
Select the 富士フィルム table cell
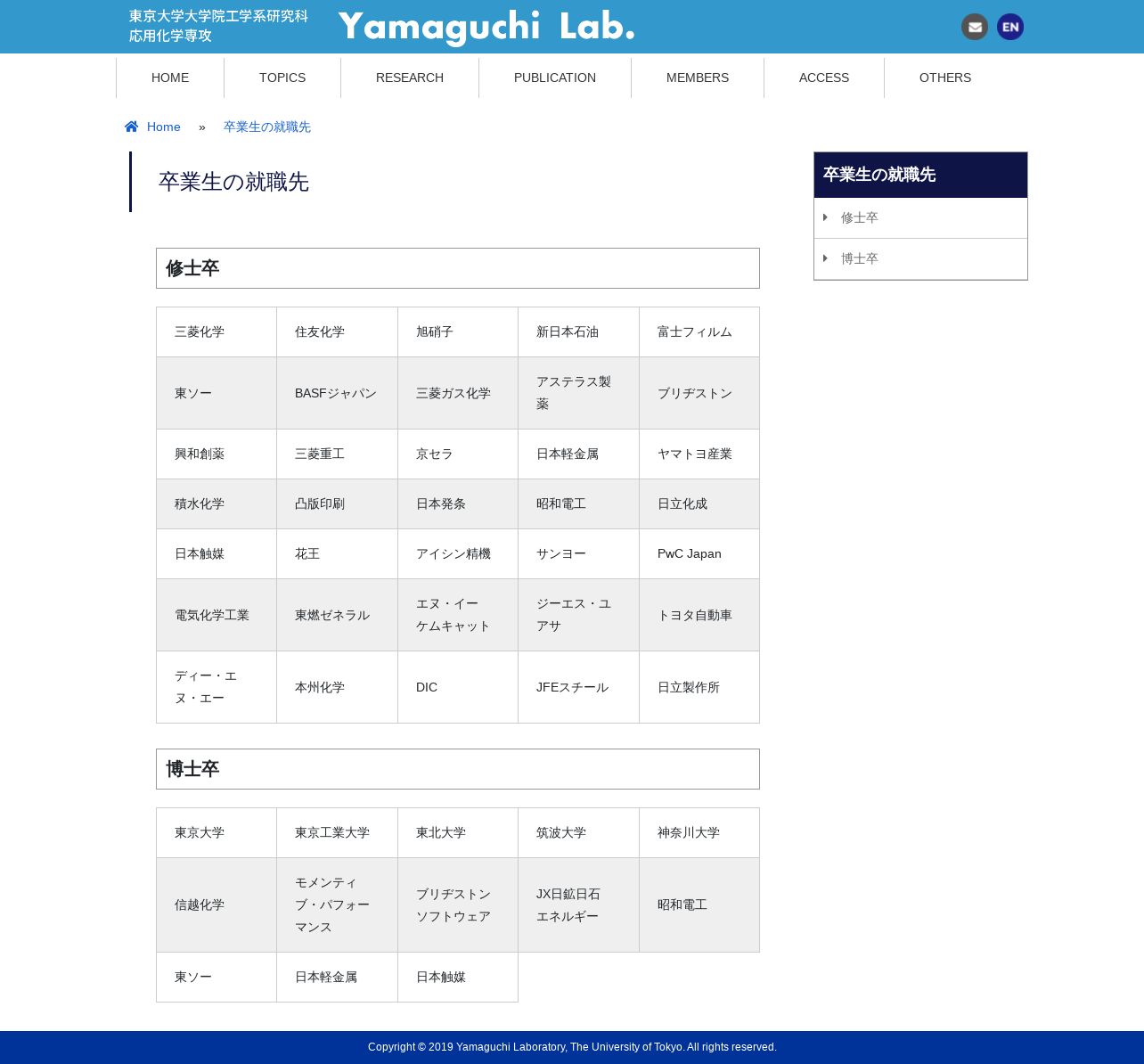click(699, 331)
